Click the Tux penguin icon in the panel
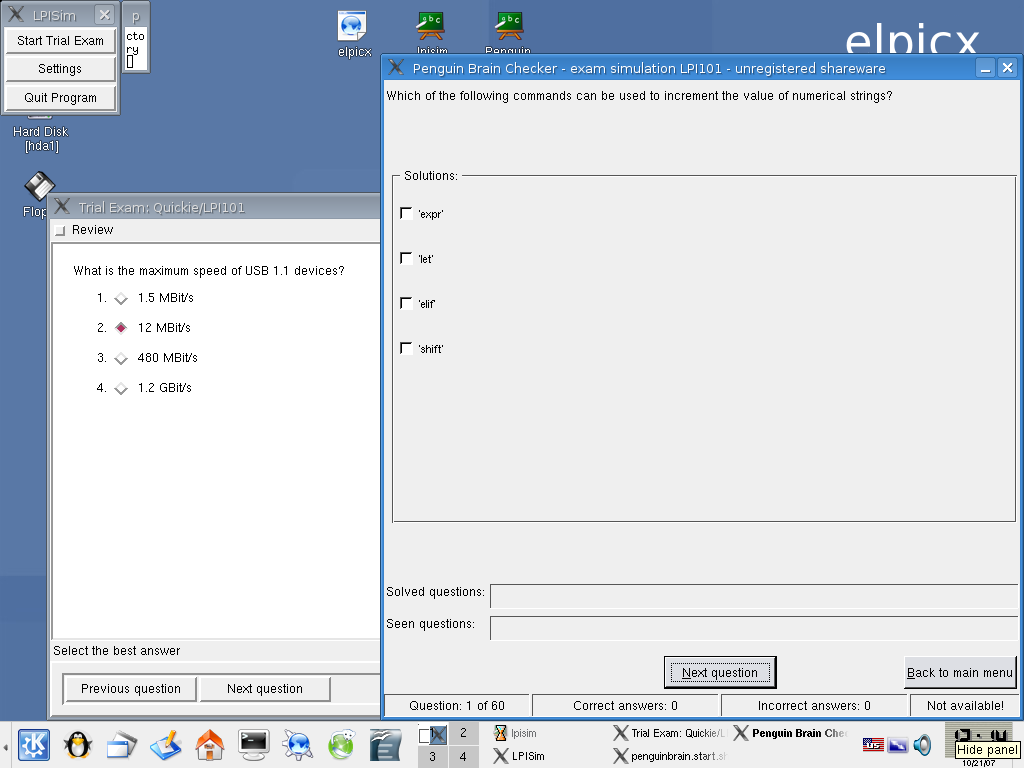The width and height of the screenshot is (1024, 768). pyautogui.click(x=78, y=745)
